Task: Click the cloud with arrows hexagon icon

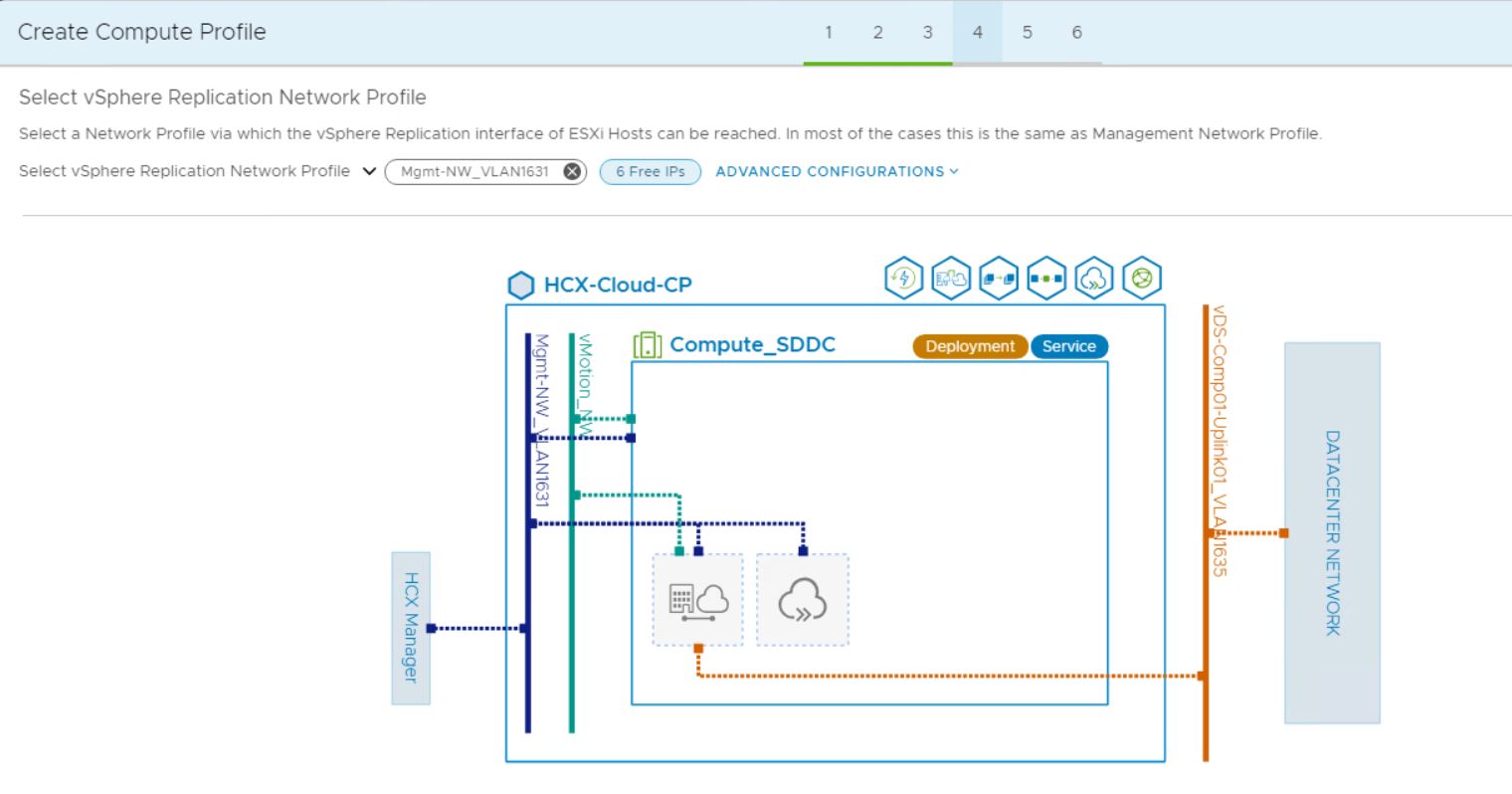Action: (1094, 280)
